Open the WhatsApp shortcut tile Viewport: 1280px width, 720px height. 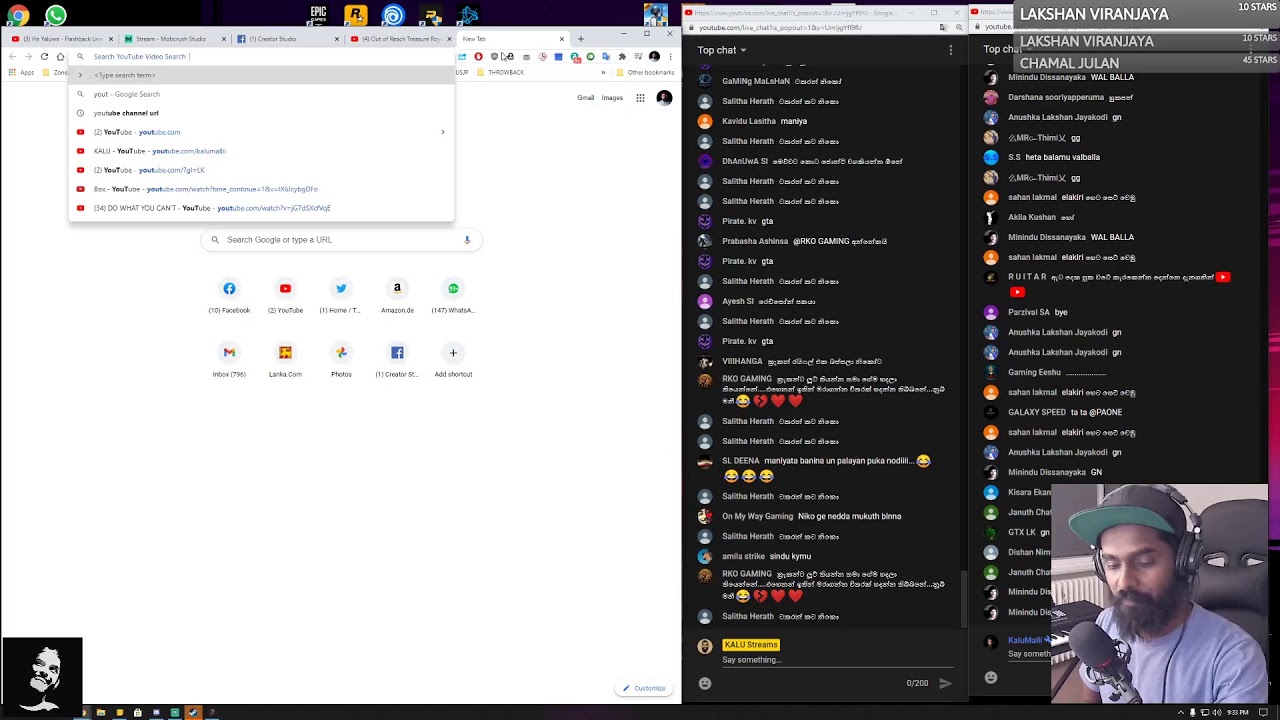[453, 295]
